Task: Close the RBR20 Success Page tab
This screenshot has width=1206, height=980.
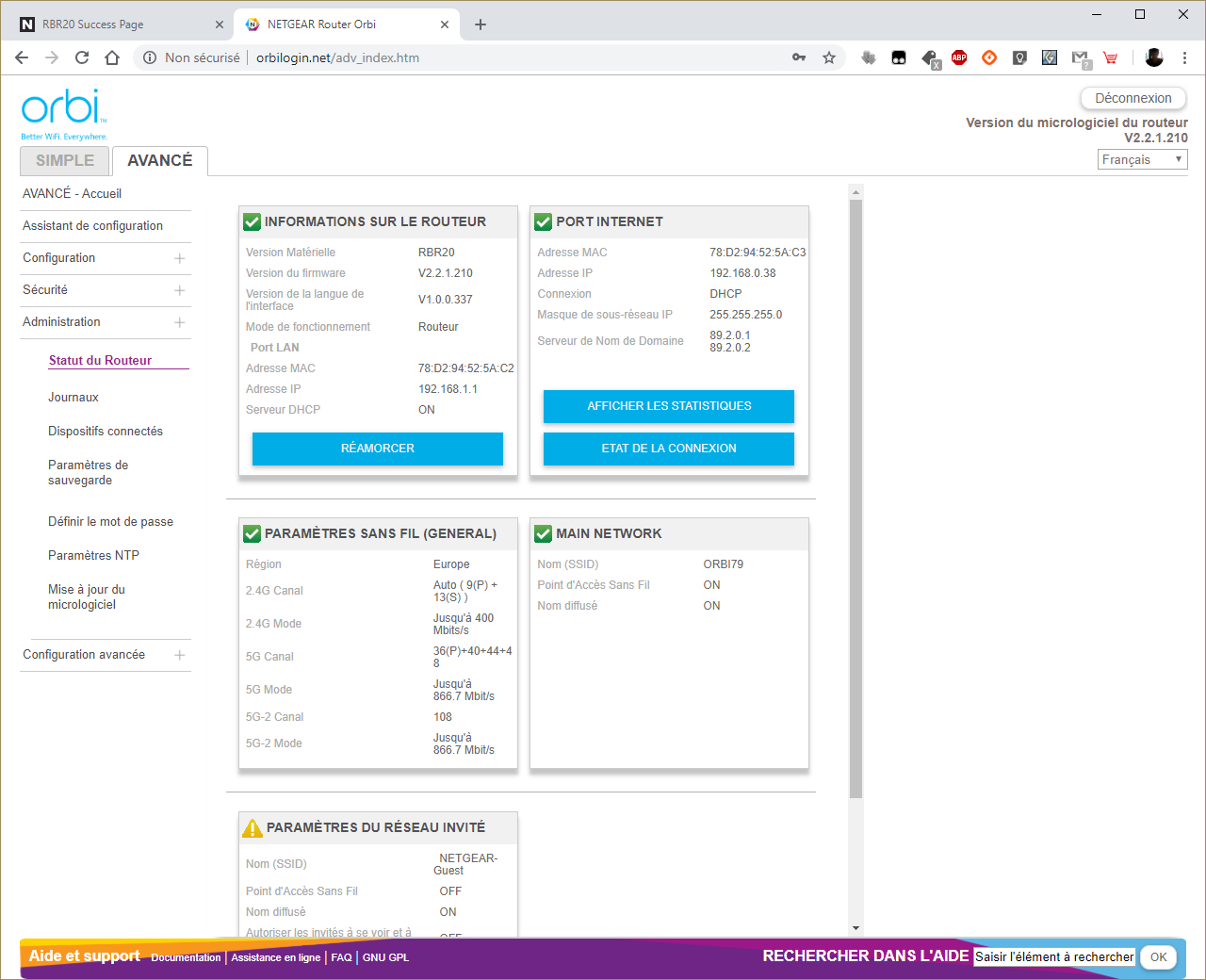Action: 220,24
